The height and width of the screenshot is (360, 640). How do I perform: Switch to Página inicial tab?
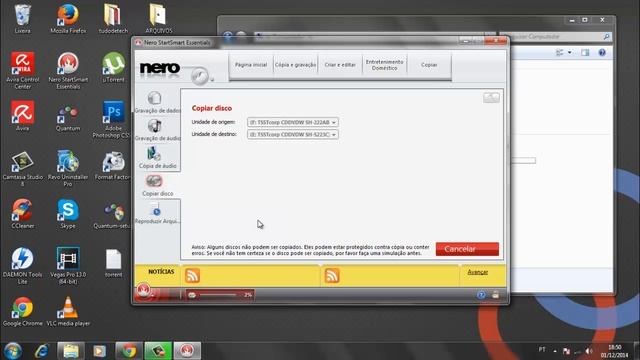tap(251, 65)
